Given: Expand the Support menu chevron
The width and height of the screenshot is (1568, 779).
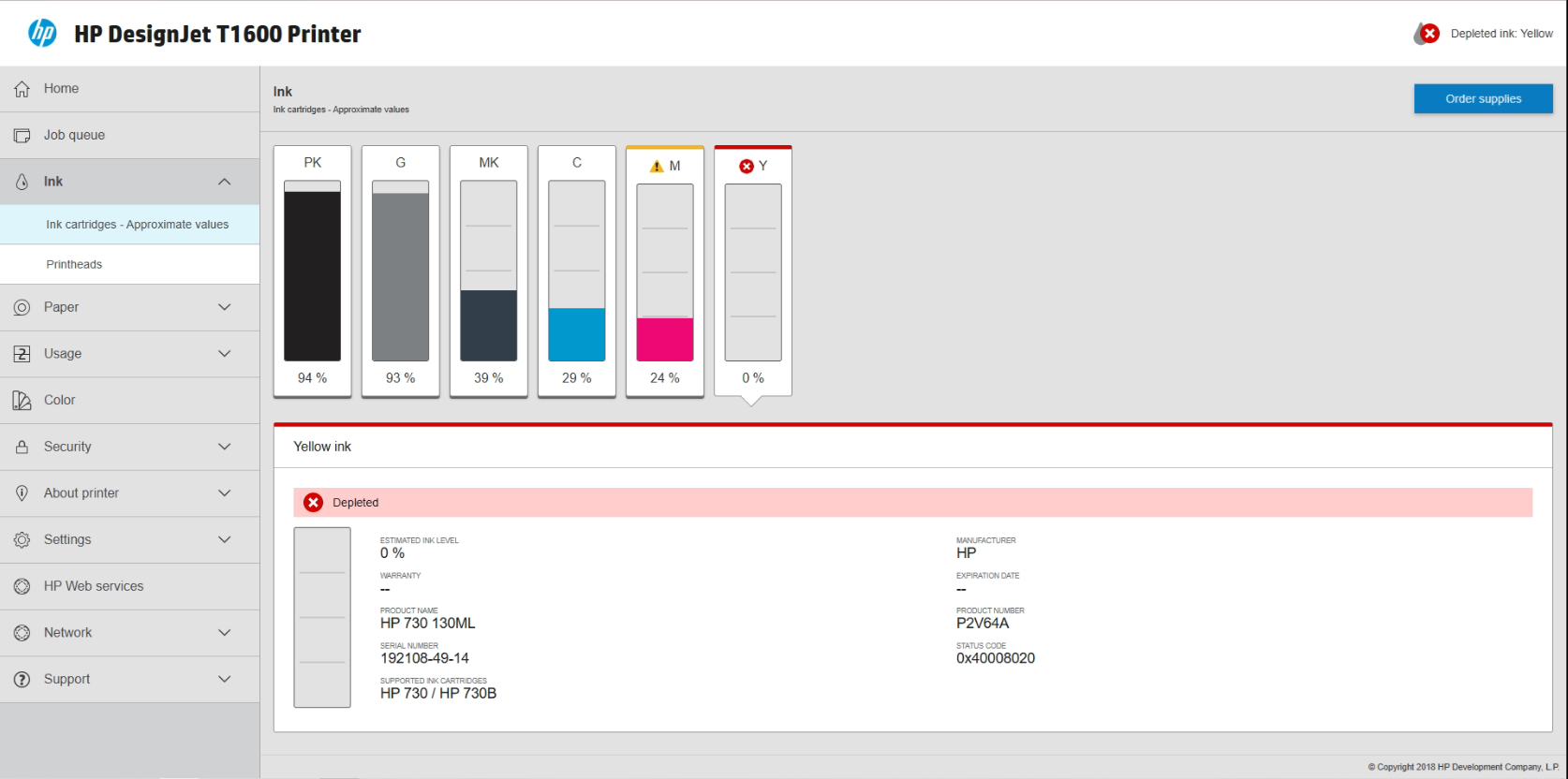Looking at the screenshot, I should 224,679.
